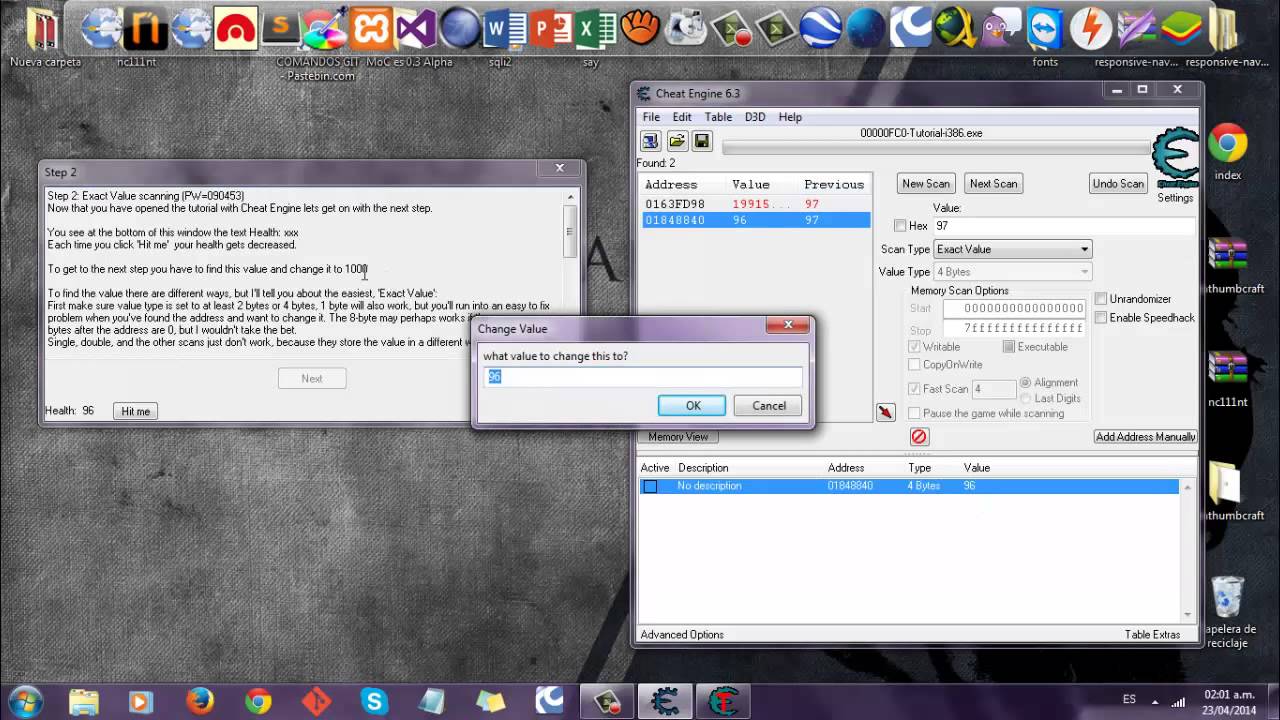
Task: Click the New Scan button
Action: point(926,183)
